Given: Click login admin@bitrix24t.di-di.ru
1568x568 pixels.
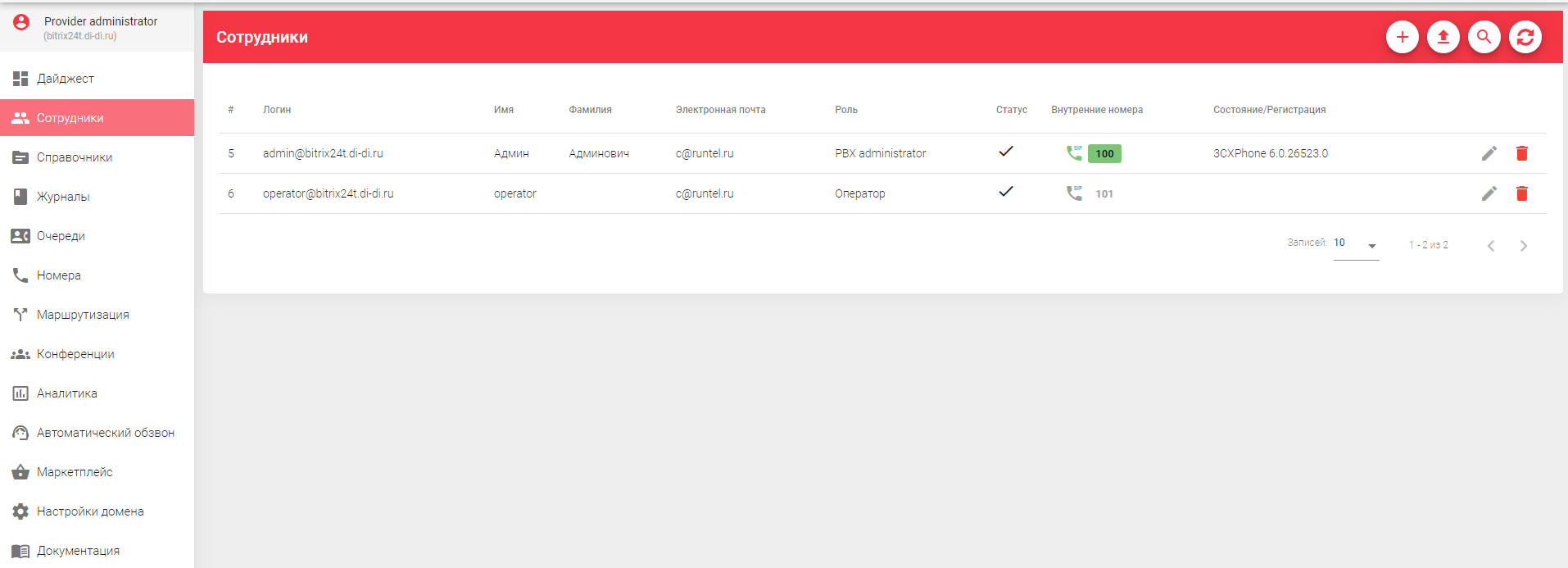Looking at the screenshot, I should point(323,153).
